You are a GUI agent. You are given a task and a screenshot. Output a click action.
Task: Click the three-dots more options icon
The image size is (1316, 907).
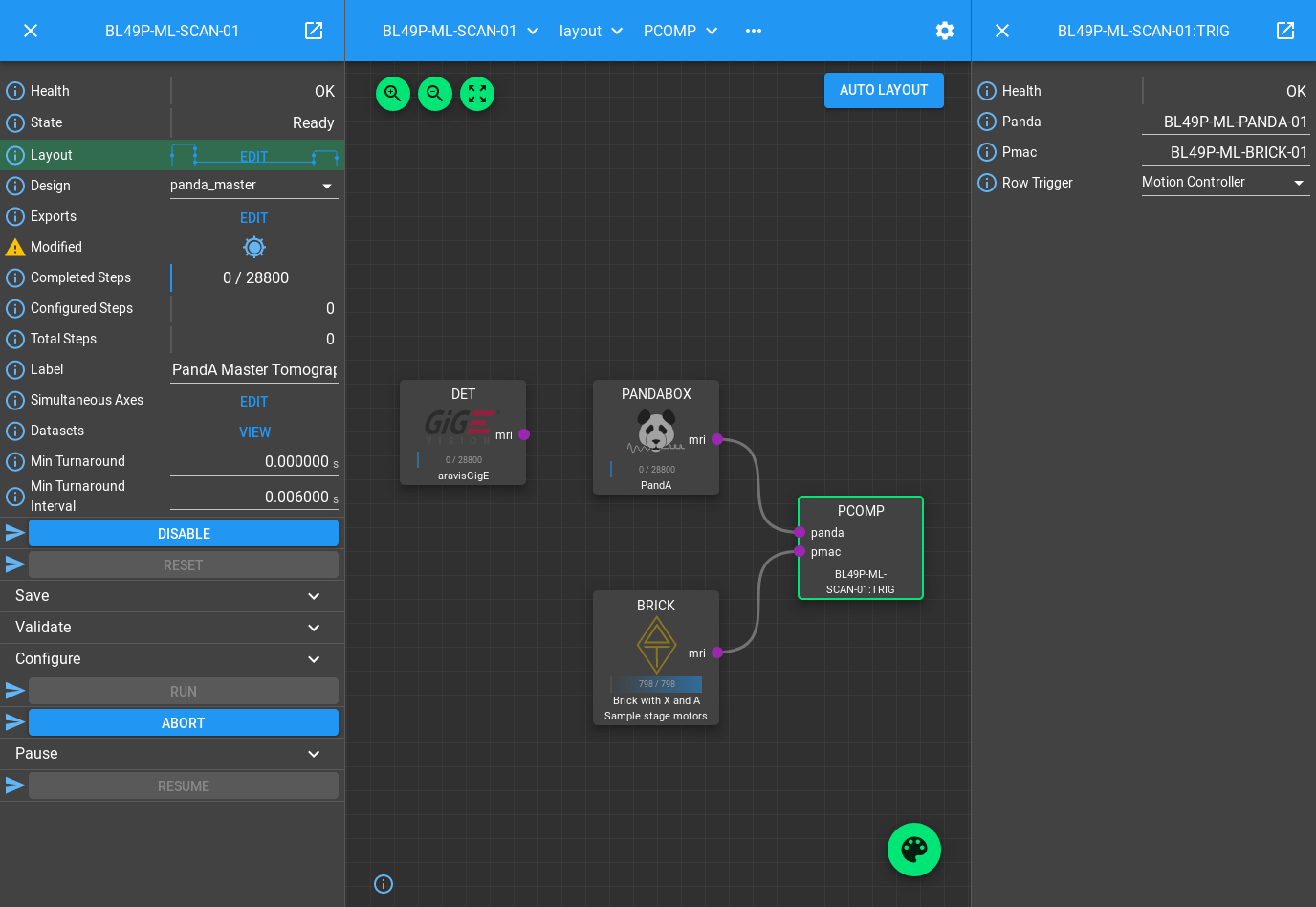tap(754, 31)
